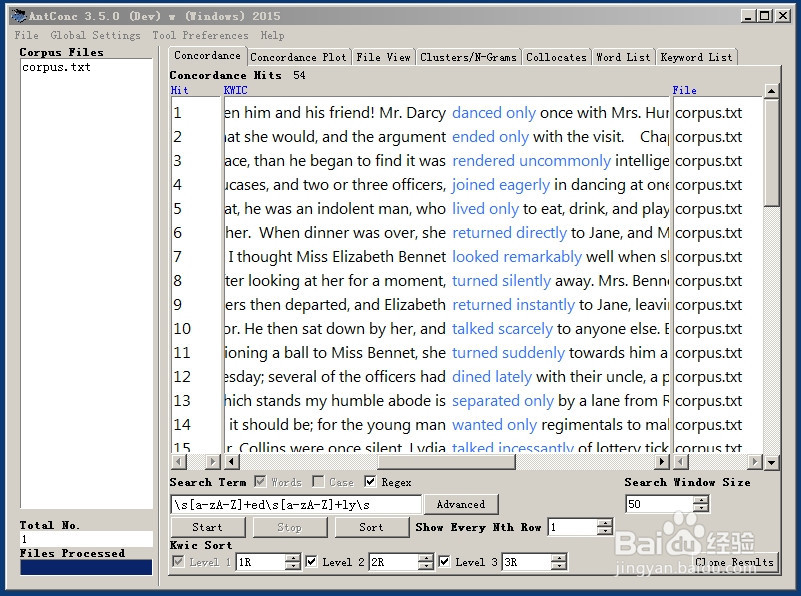Click the File column header
Image resolution: width=801 pixels, height=596 pixels.
[x=685, y=90]
